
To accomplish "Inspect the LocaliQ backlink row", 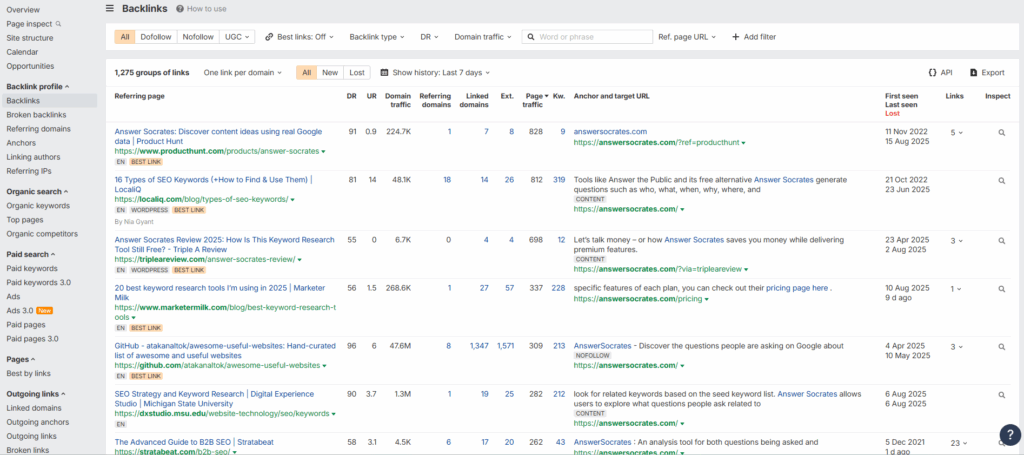I will [x=1002, y=181].
